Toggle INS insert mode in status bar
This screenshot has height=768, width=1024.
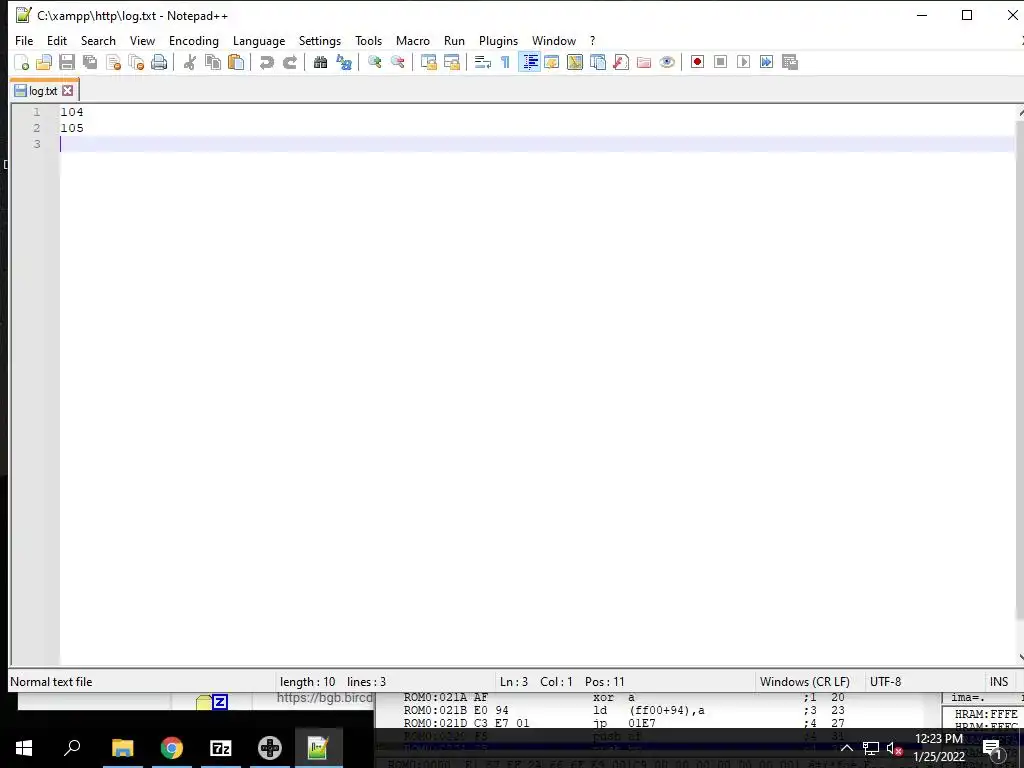pos(999,682)
